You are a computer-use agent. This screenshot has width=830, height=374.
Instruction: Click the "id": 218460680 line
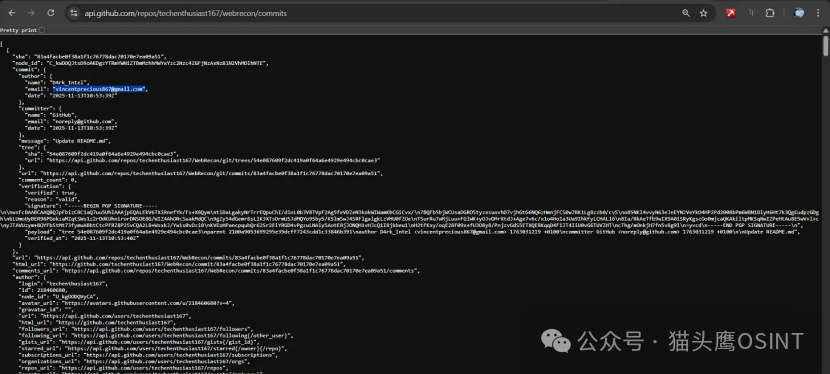pyautogui.click(x=43, y=290)
